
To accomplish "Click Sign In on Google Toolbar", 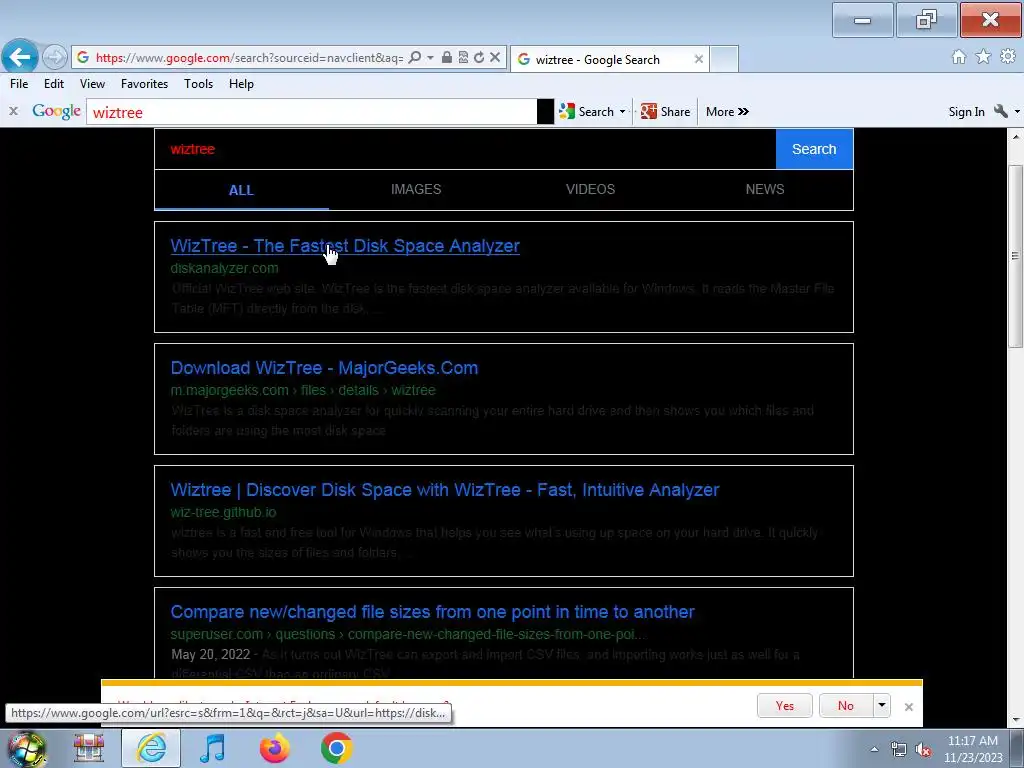I will pyautogui.click(x=966, y=112).
